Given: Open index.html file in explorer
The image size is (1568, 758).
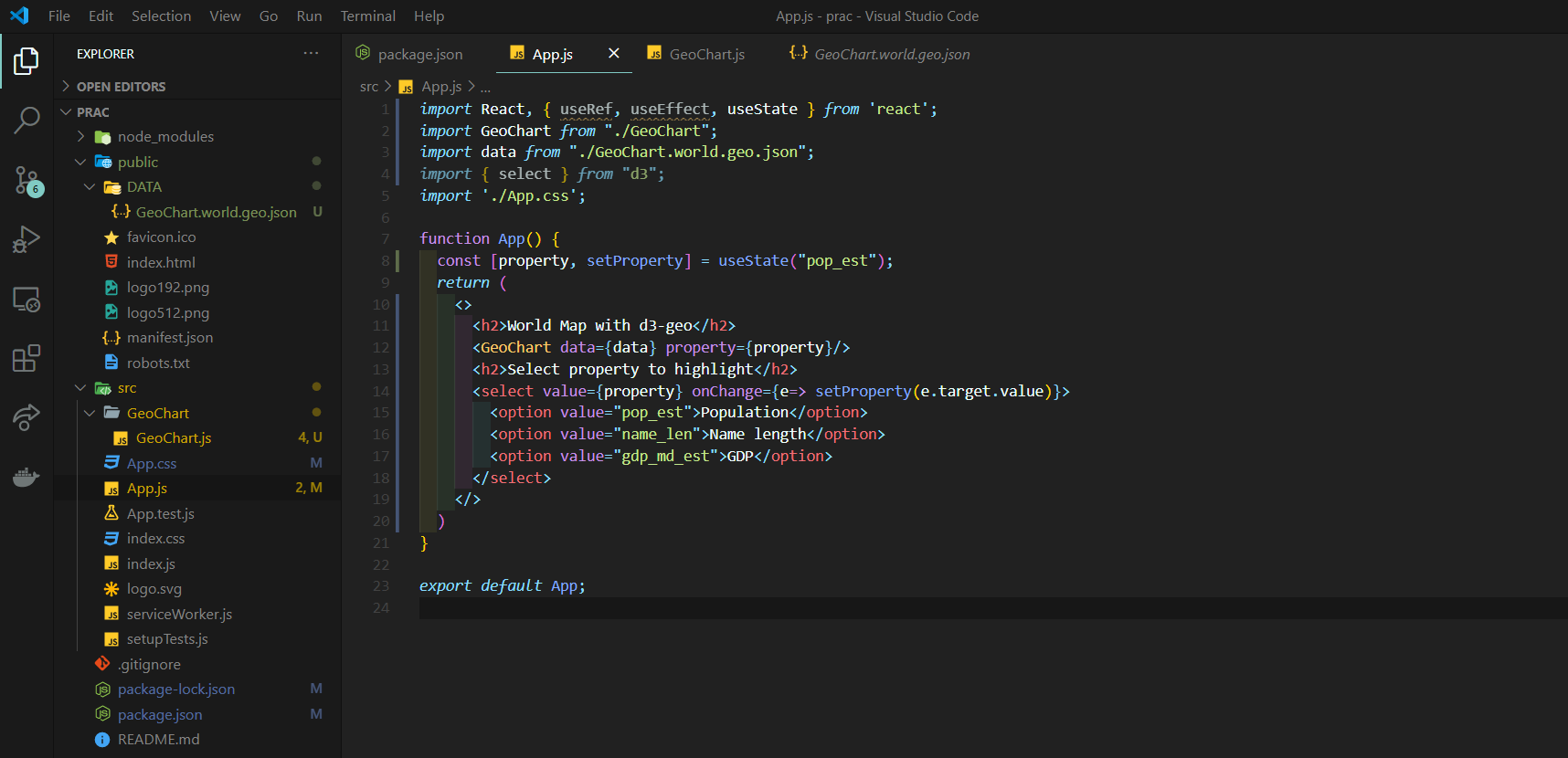Looking at the screenshot, I should click(161, 262).
